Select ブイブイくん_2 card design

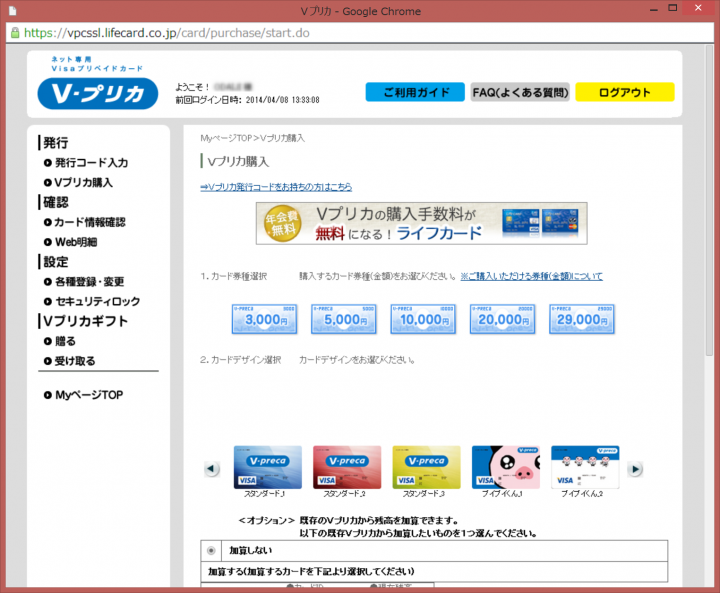pyautogui.click(x=585, y=467)
